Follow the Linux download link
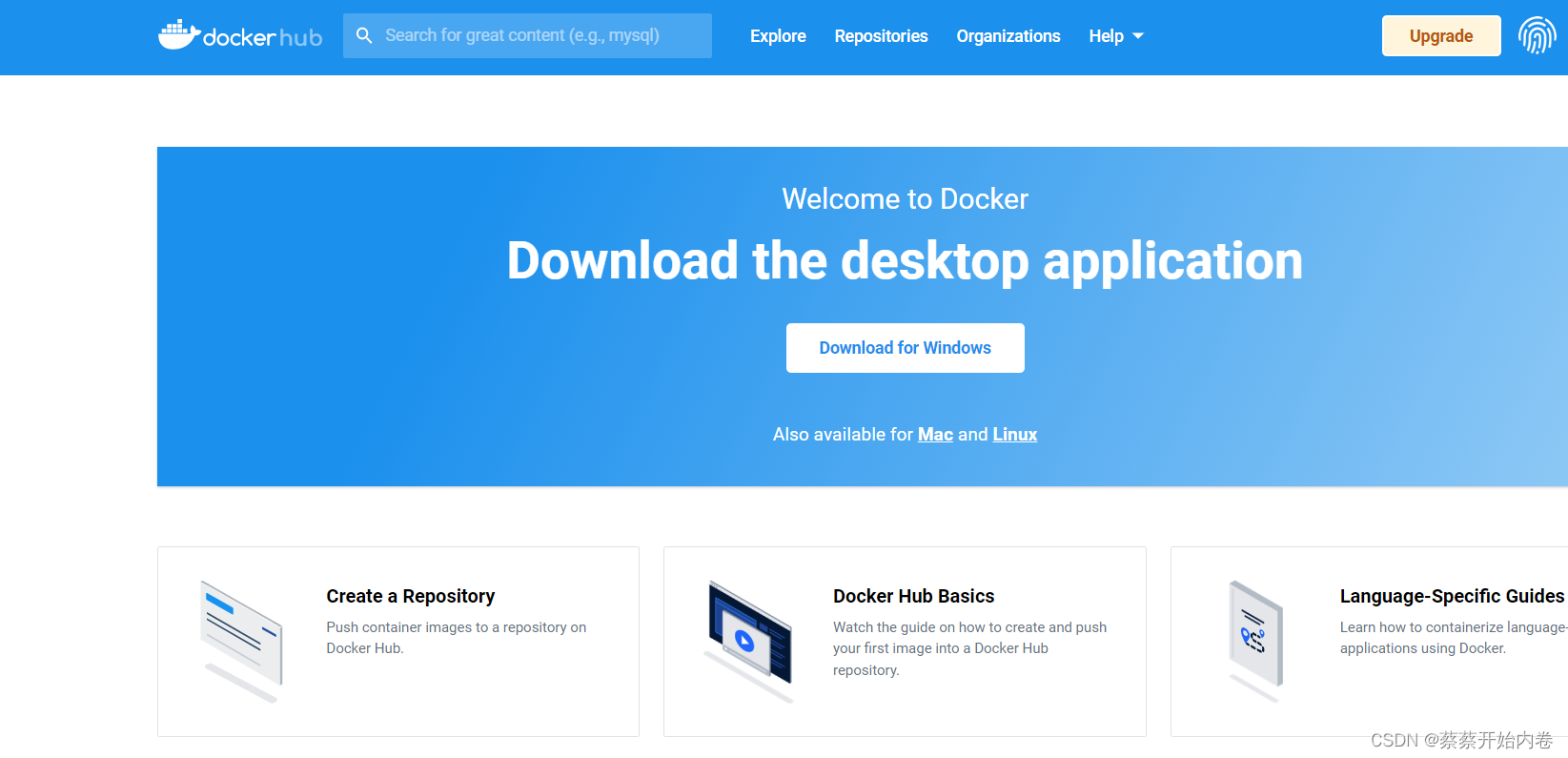Screen dimensions: 1568x758 1015,435
